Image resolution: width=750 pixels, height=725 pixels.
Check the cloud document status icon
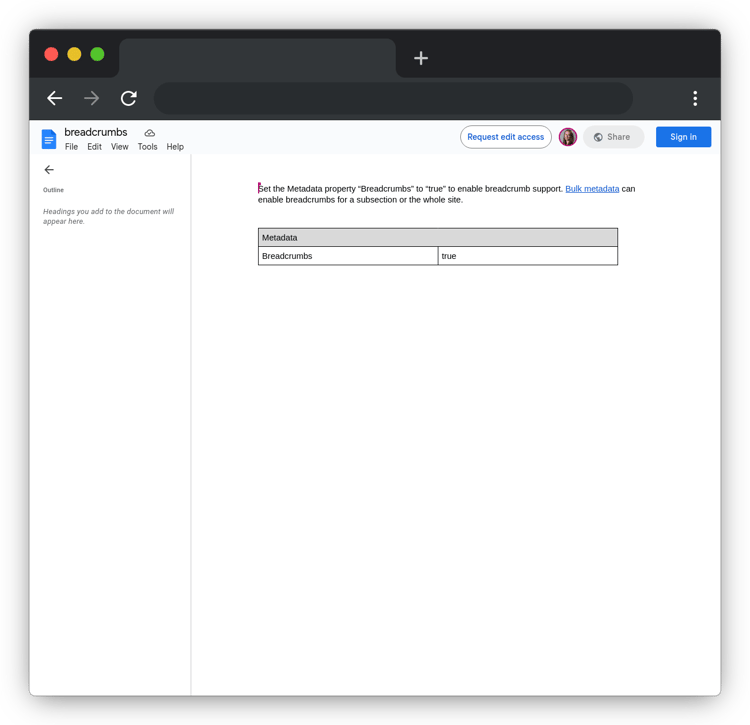(x=150, y=133)
